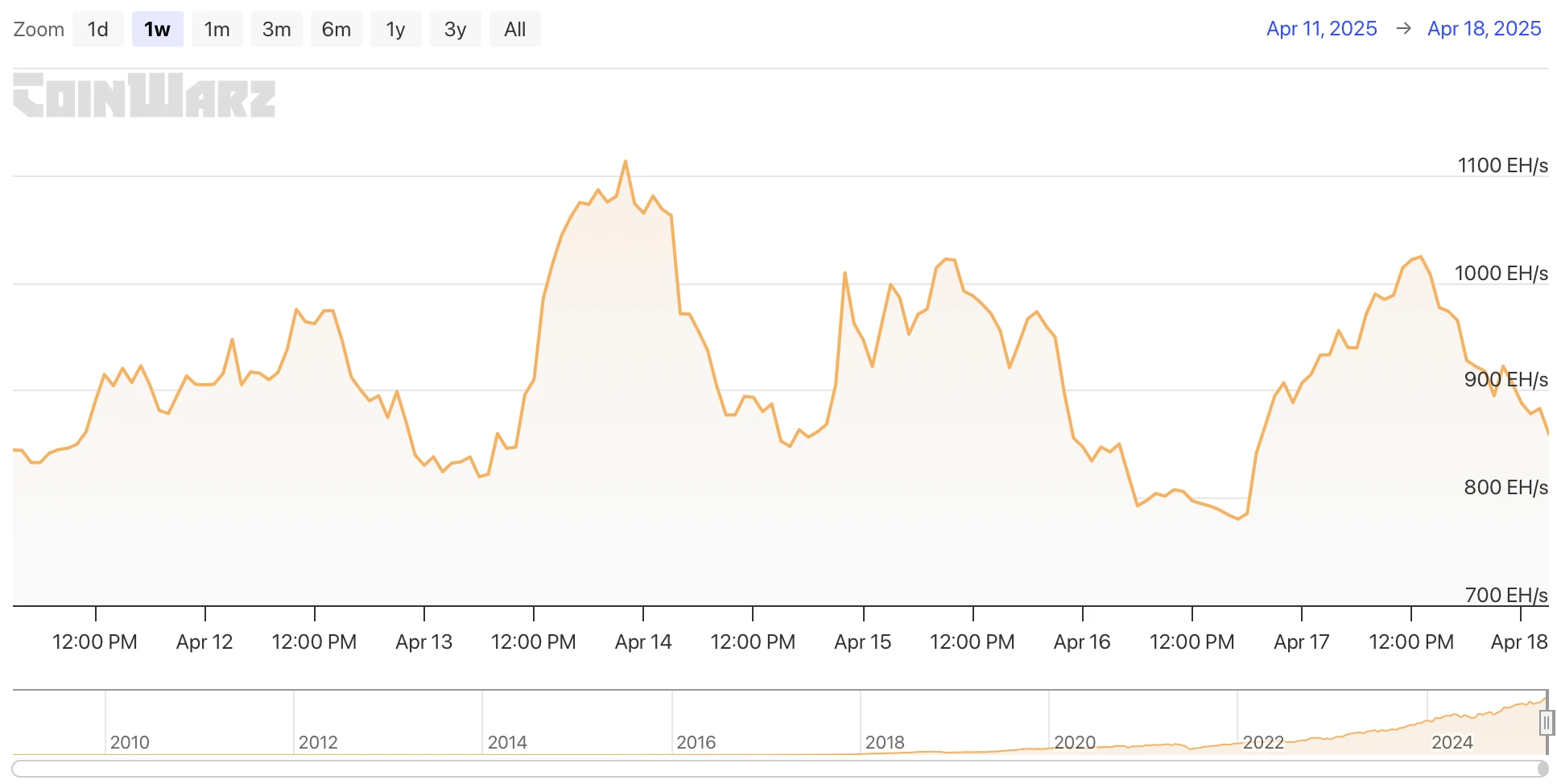Change zoom to 1y
The image size is (1557, 784).
[x=395, y=30]
